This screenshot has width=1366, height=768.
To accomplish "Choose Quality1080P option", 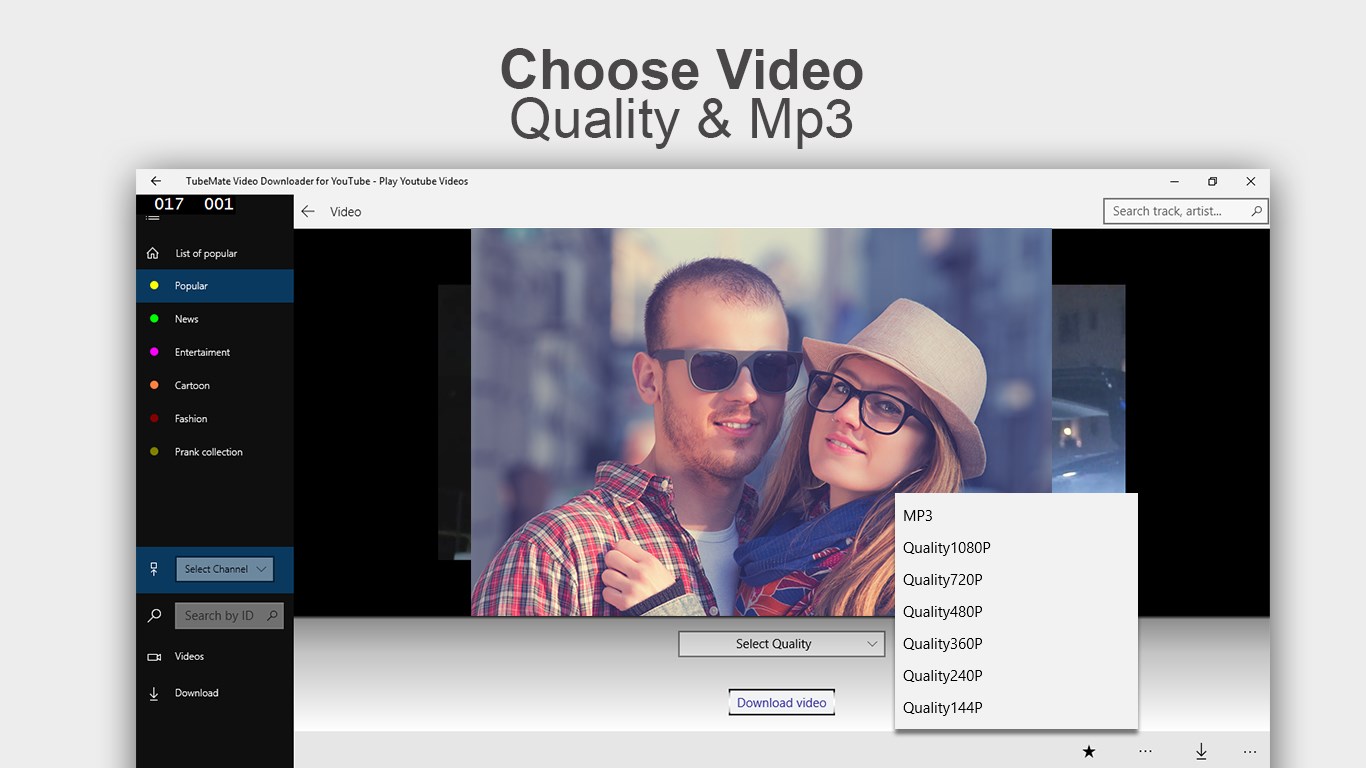I will (x=1016, y=548).
